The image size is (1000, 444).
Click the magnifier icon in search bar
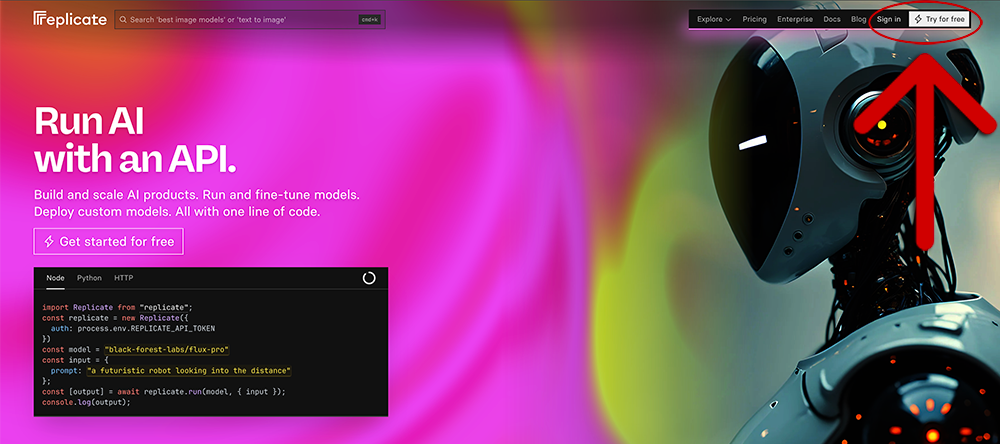click(122, 19)
